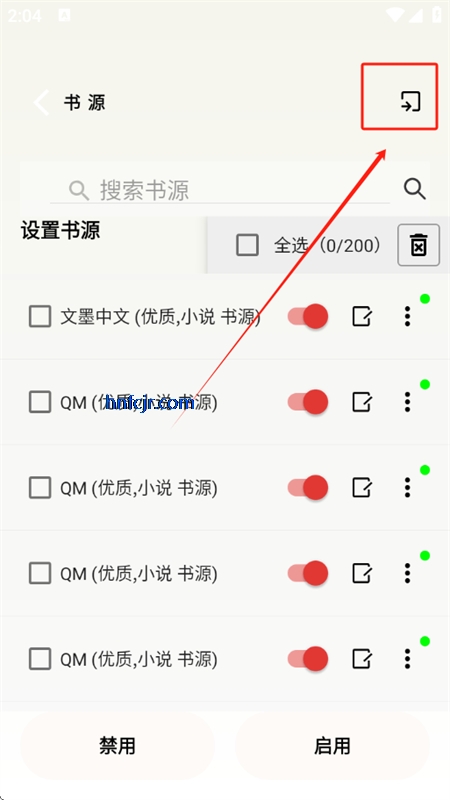Click the edit icon on the third QM row
The width and height of the screenshot is (450, 800).
[x=362, y=573]
